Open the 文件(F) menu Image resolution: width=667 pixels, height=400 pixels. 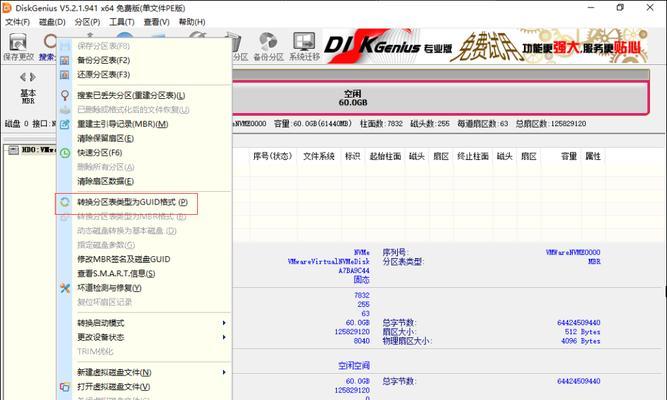click(17, 22)
